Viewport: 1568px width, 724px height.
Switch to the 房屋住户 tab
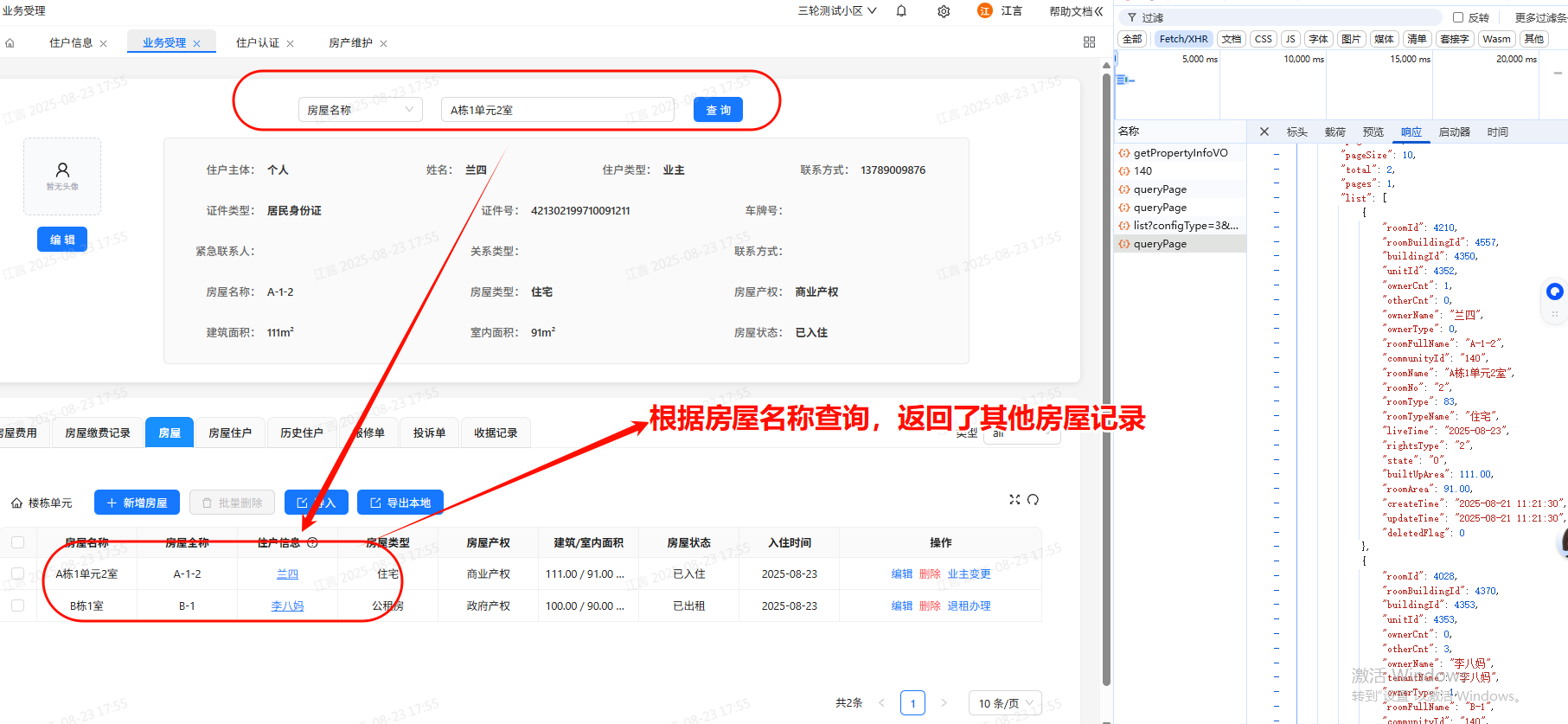[229, 432]
